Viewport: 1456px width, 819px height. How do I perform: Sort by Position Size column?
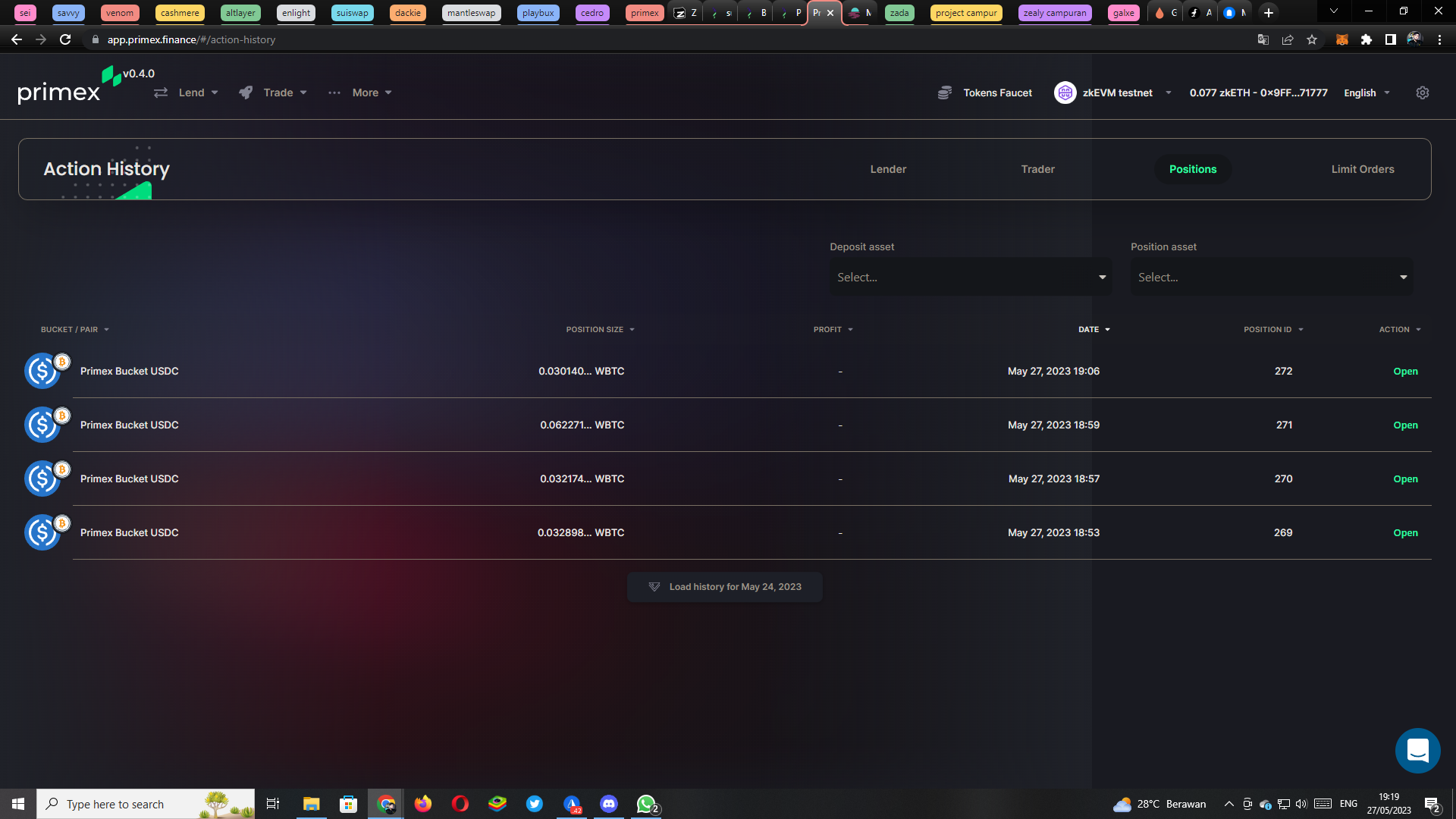(x=600, y=330)
